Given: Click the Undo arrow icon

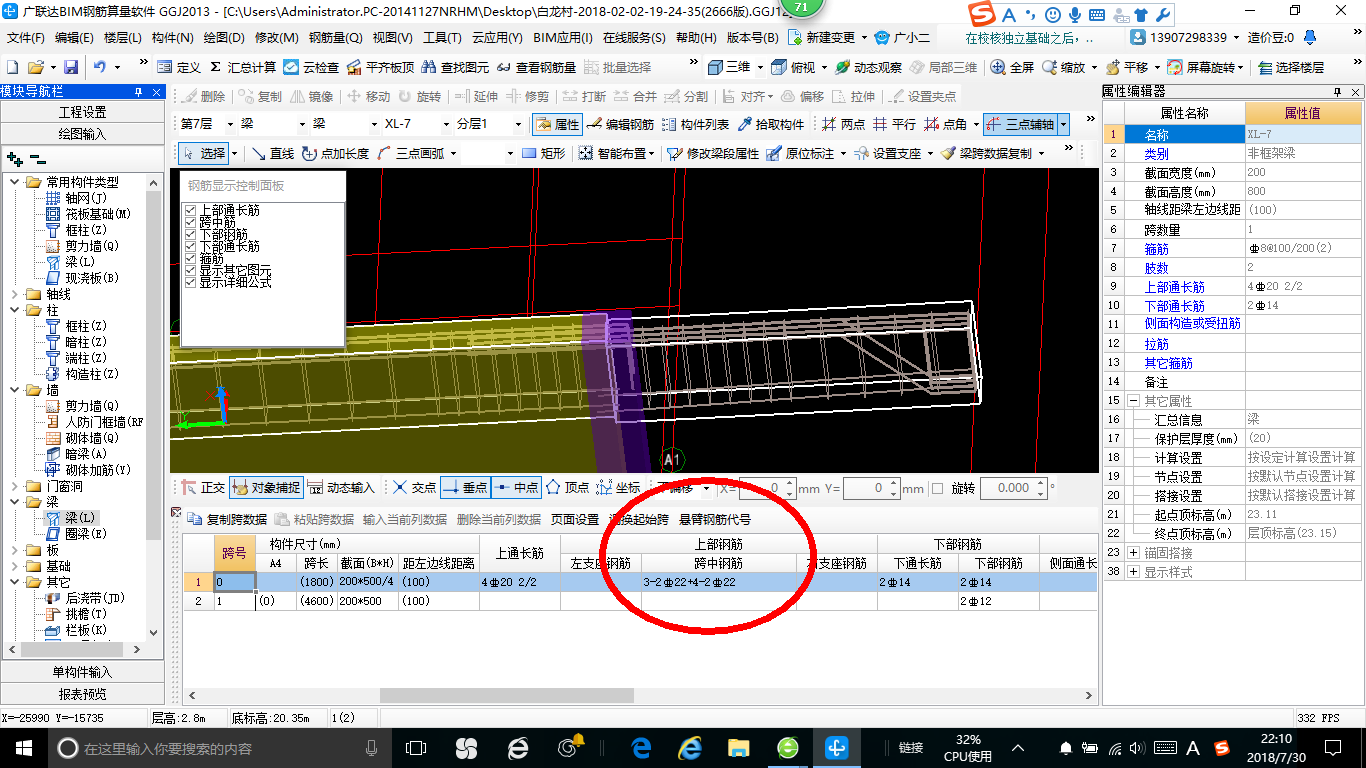Looking at the screenshot, I should pyautogui.click(x=100, y=67).
